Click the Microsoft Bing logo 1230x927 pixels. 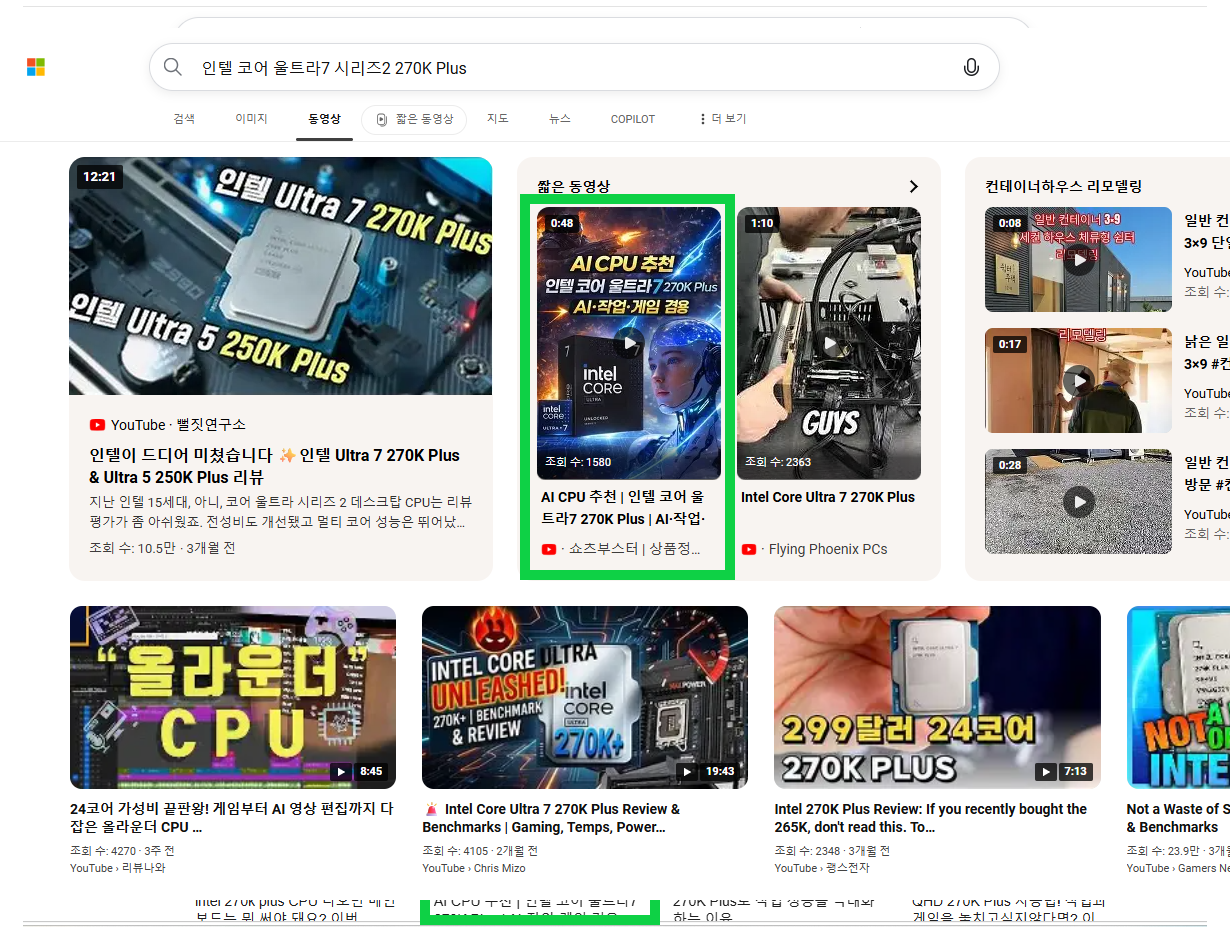coord(36,67)
